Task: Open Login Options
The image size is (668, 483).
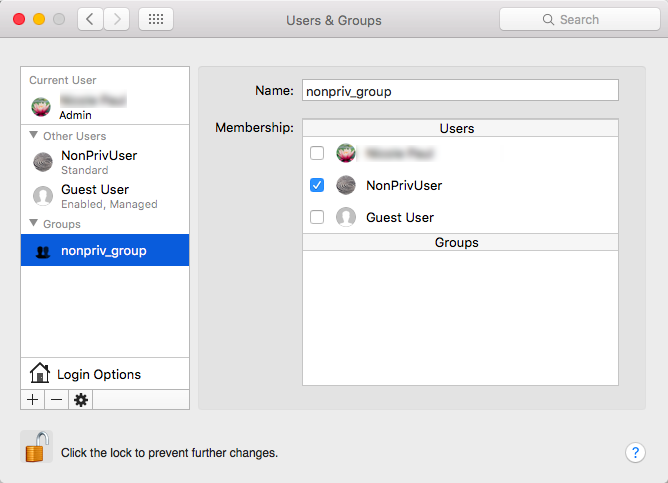Action: pos(99,374)
